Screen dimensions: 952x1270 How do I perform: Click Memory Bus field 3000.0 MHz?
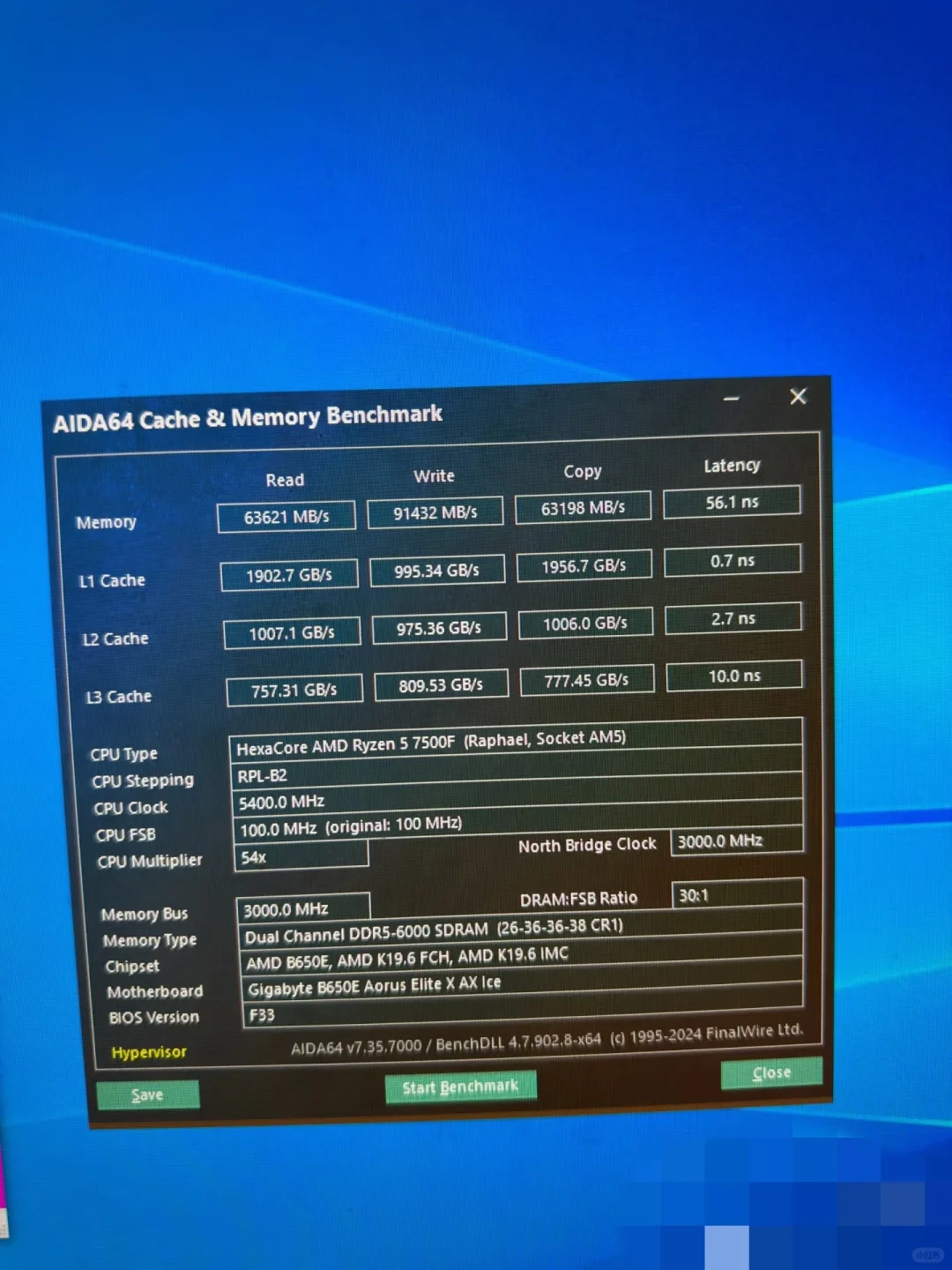click(303, 908)
